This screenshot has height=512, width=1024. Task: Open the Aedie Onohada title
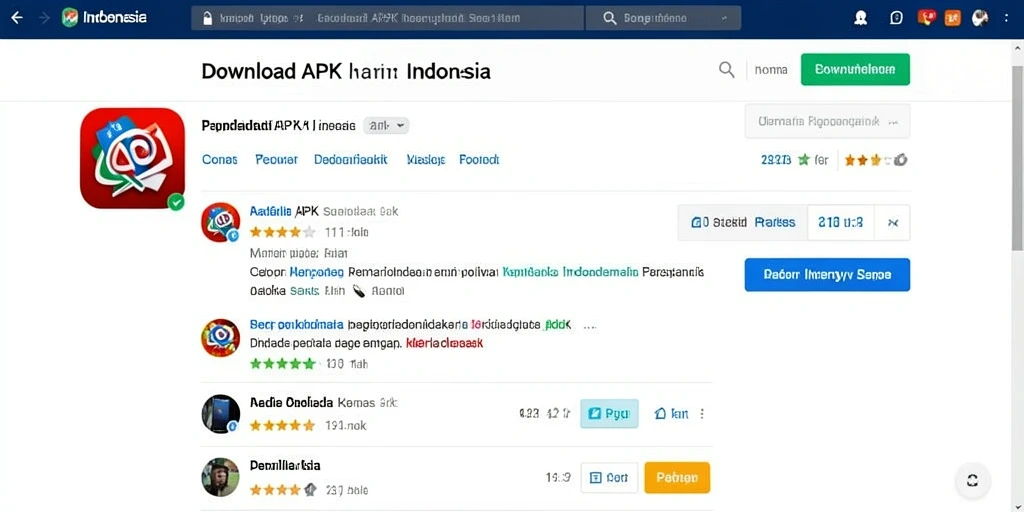291,403
